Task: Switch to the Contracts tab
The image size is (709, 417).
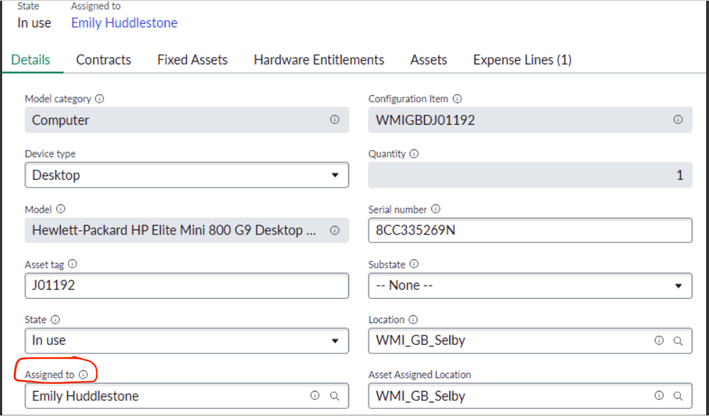Action: coord(104,60)
